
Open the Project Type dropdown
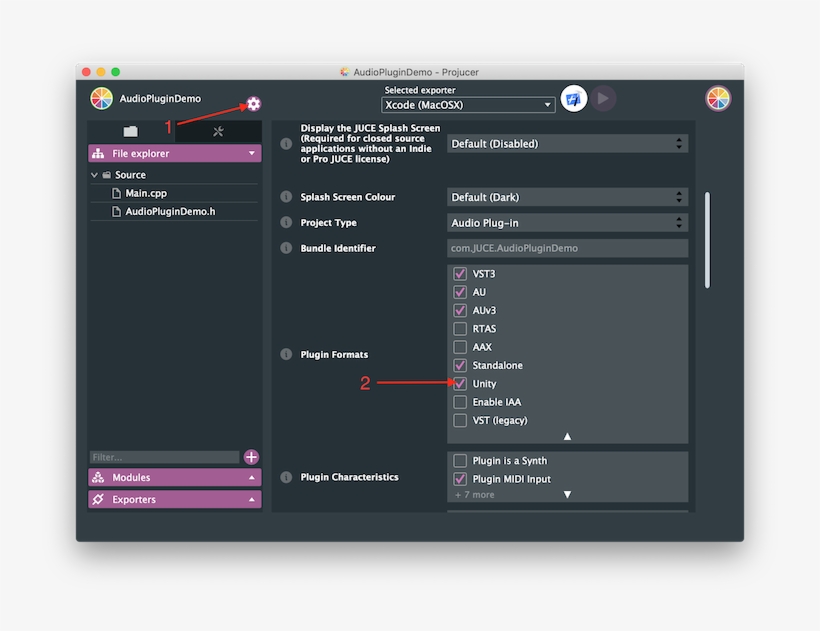(567, 223)
